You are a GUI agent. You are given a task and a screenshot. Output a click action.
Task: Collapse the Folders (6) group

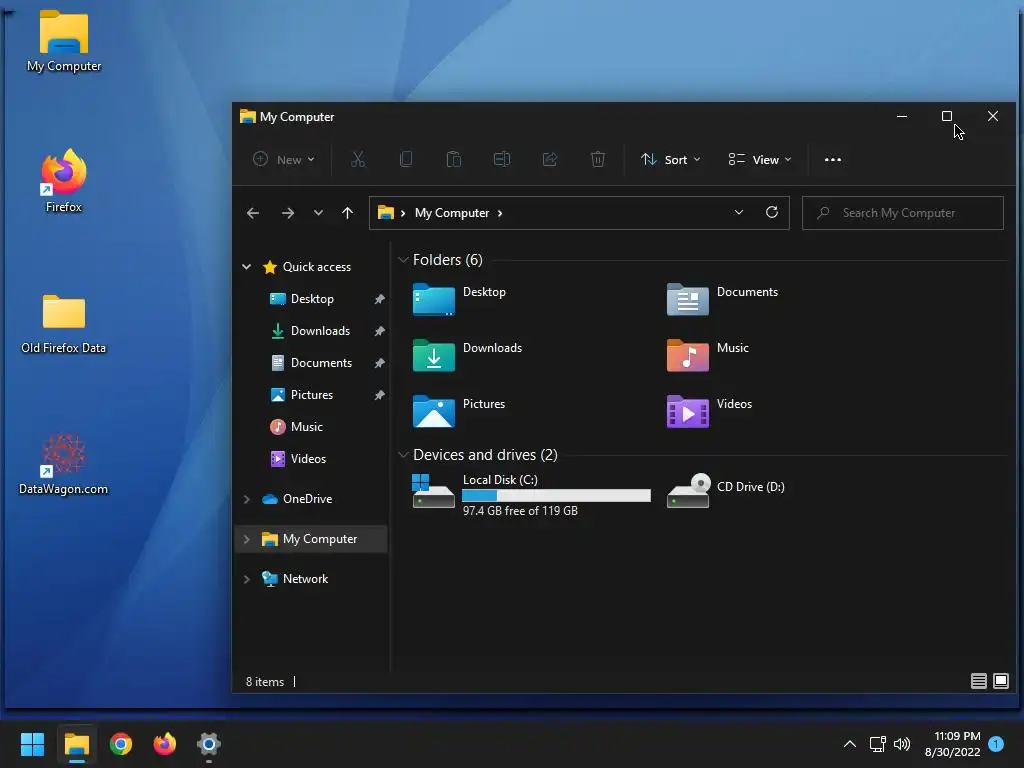point(403,260)
